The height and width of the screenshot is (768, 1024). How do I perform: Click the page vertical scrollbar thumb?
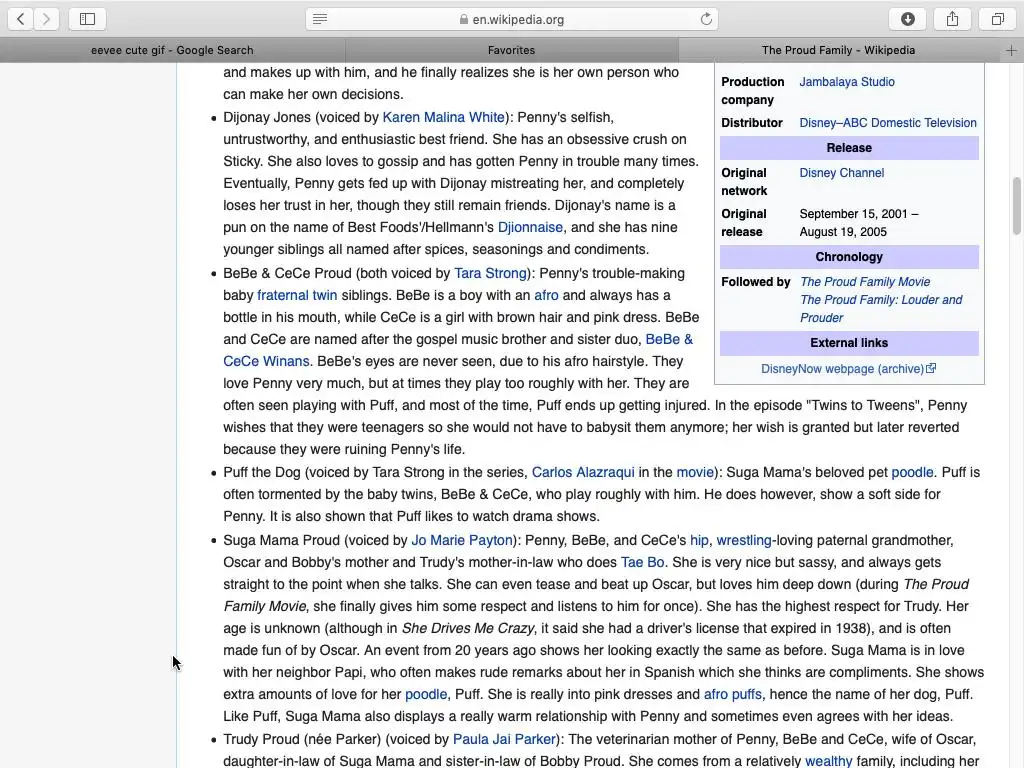pyautogui.click(x=1016, y=206)
